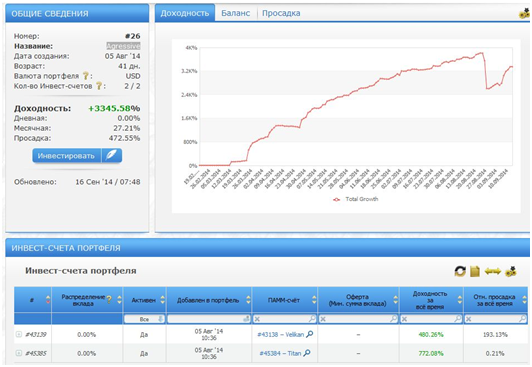This screenshot has width=532, height=367.
Task: Click Оферта filter input field
Action: coord(359,319)
